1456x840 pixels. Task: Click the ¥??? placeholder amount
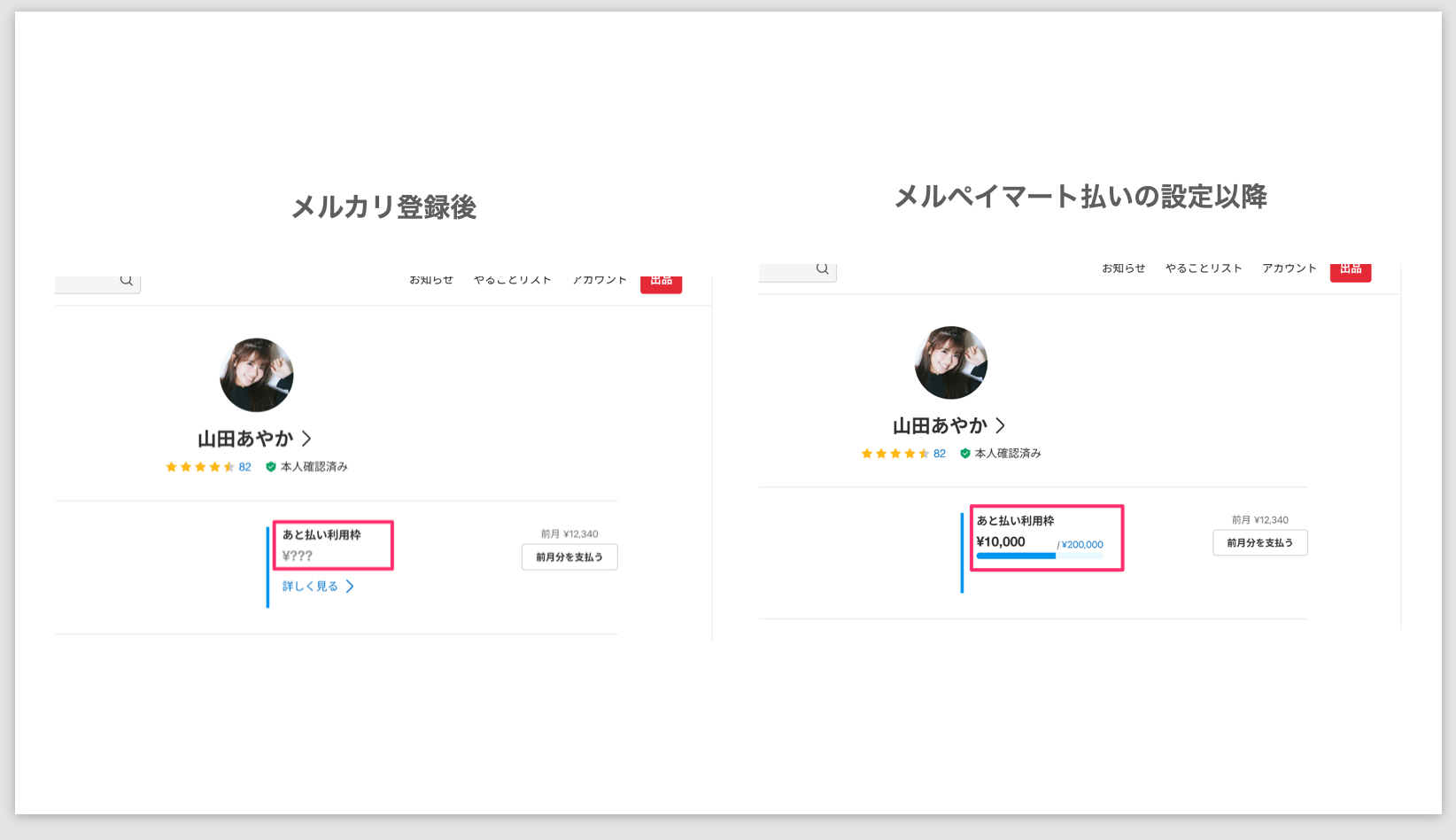[298, 556]
